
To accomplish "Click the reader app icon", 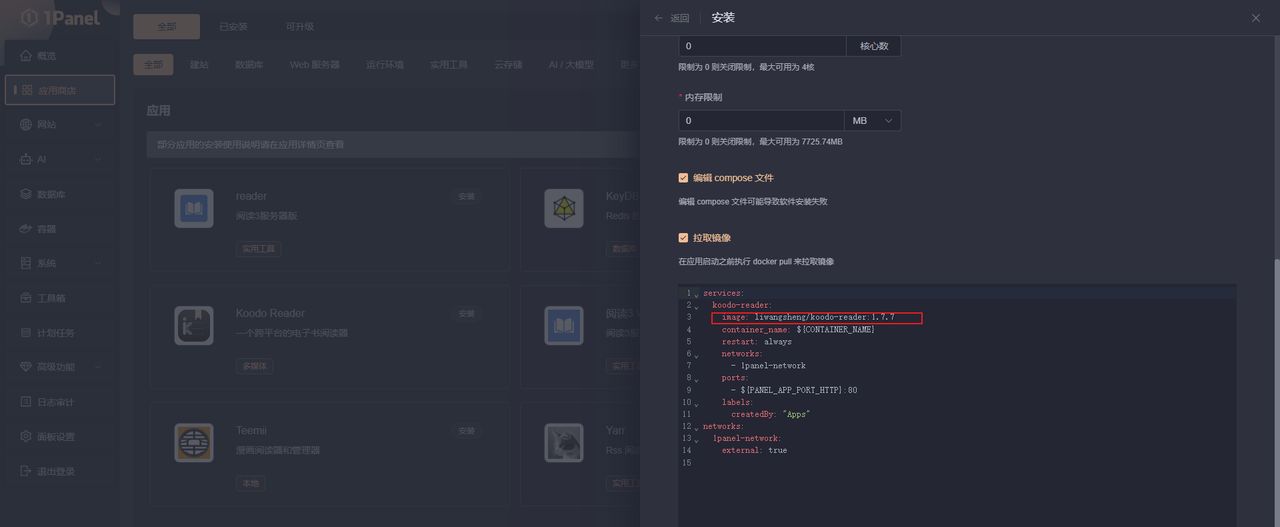I will pos(194,208).
